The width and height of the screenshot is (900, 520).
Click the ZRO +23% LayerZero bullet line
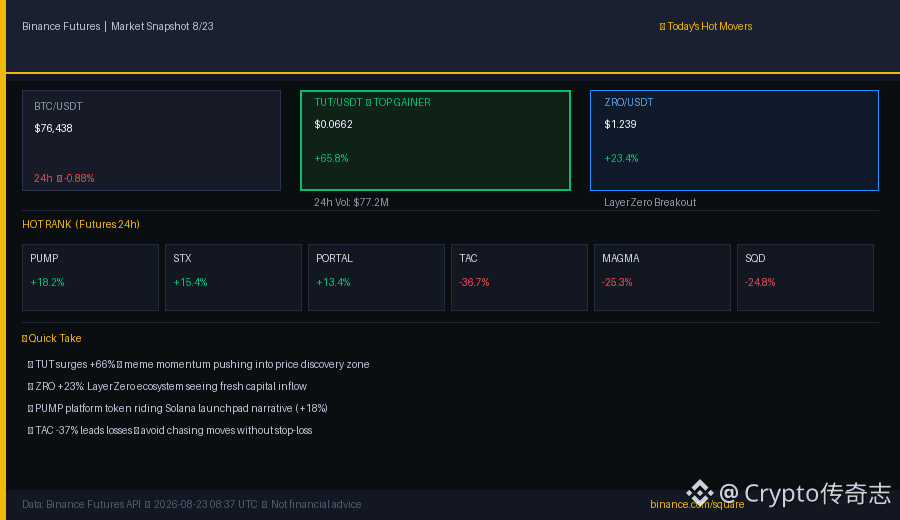click(x=167, y=386)
